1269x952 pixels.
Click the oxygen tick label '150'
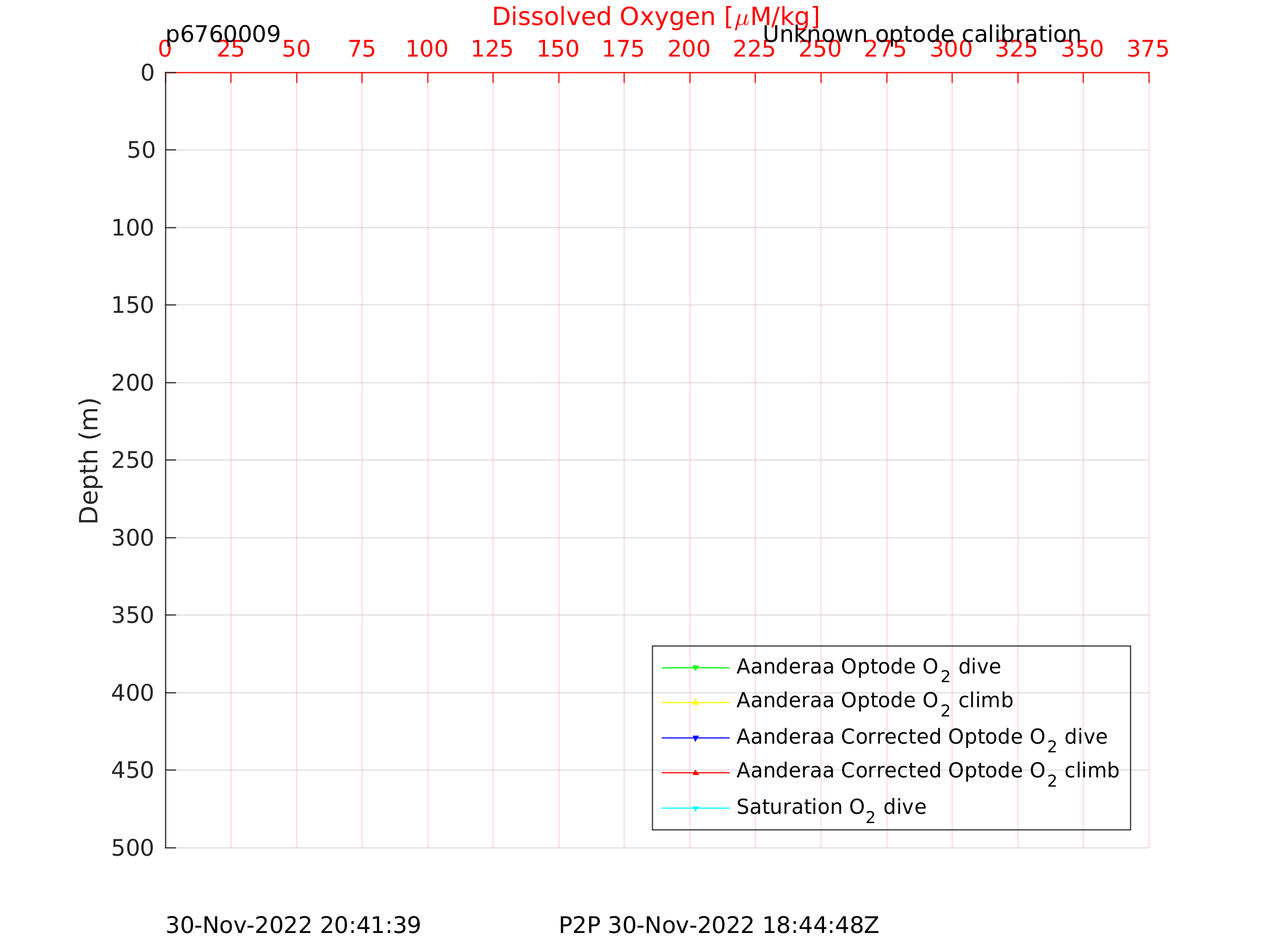(x=558, y=50)
